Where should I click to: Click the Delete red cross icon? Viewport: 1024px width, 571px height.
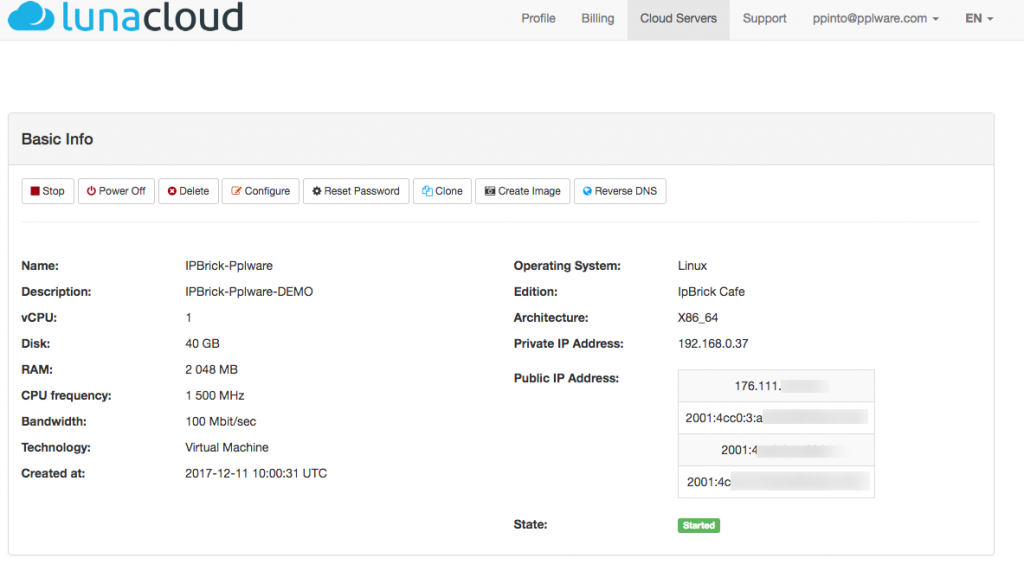172,191
